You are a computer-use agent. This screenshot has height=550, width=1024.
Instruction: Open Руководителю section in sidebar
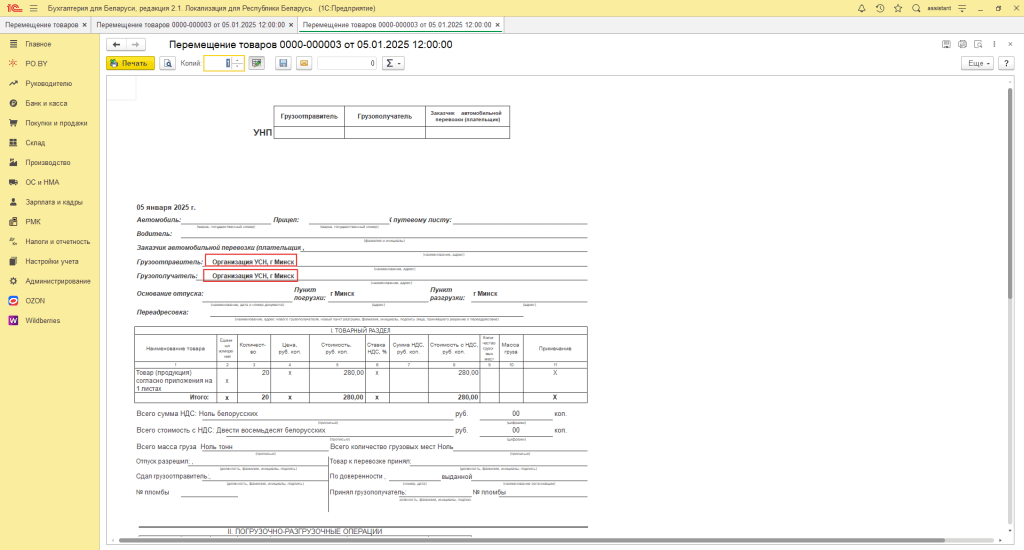tap(50, 84)
